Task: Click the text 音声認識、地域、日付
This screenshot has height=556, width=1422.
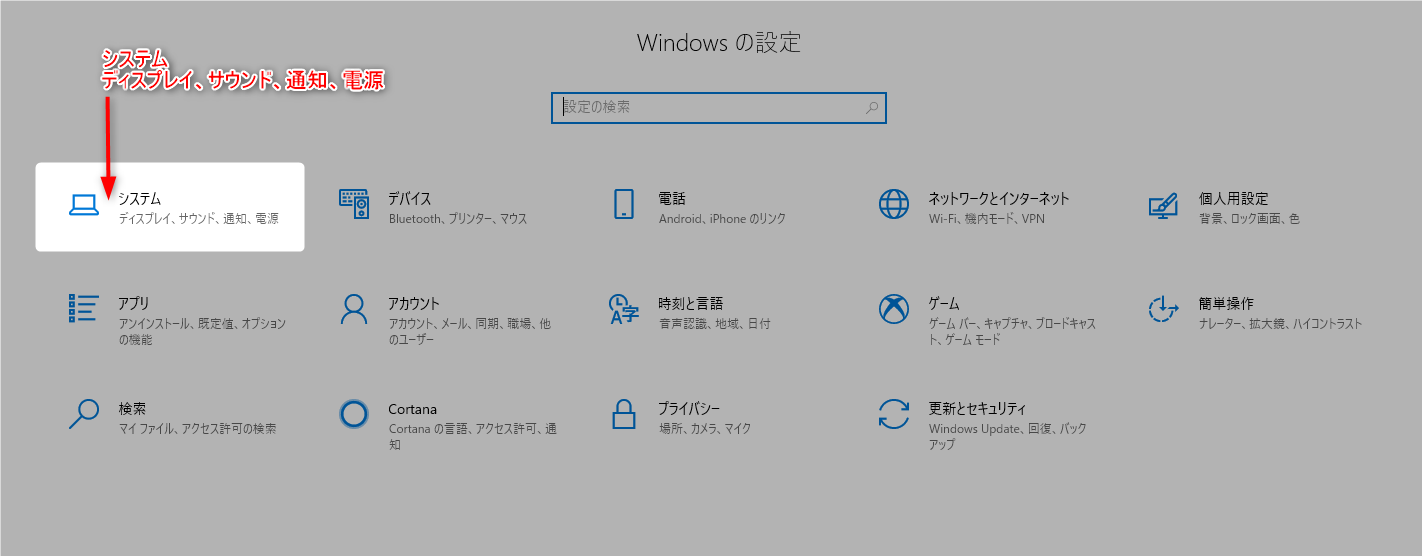Action: 715,324
